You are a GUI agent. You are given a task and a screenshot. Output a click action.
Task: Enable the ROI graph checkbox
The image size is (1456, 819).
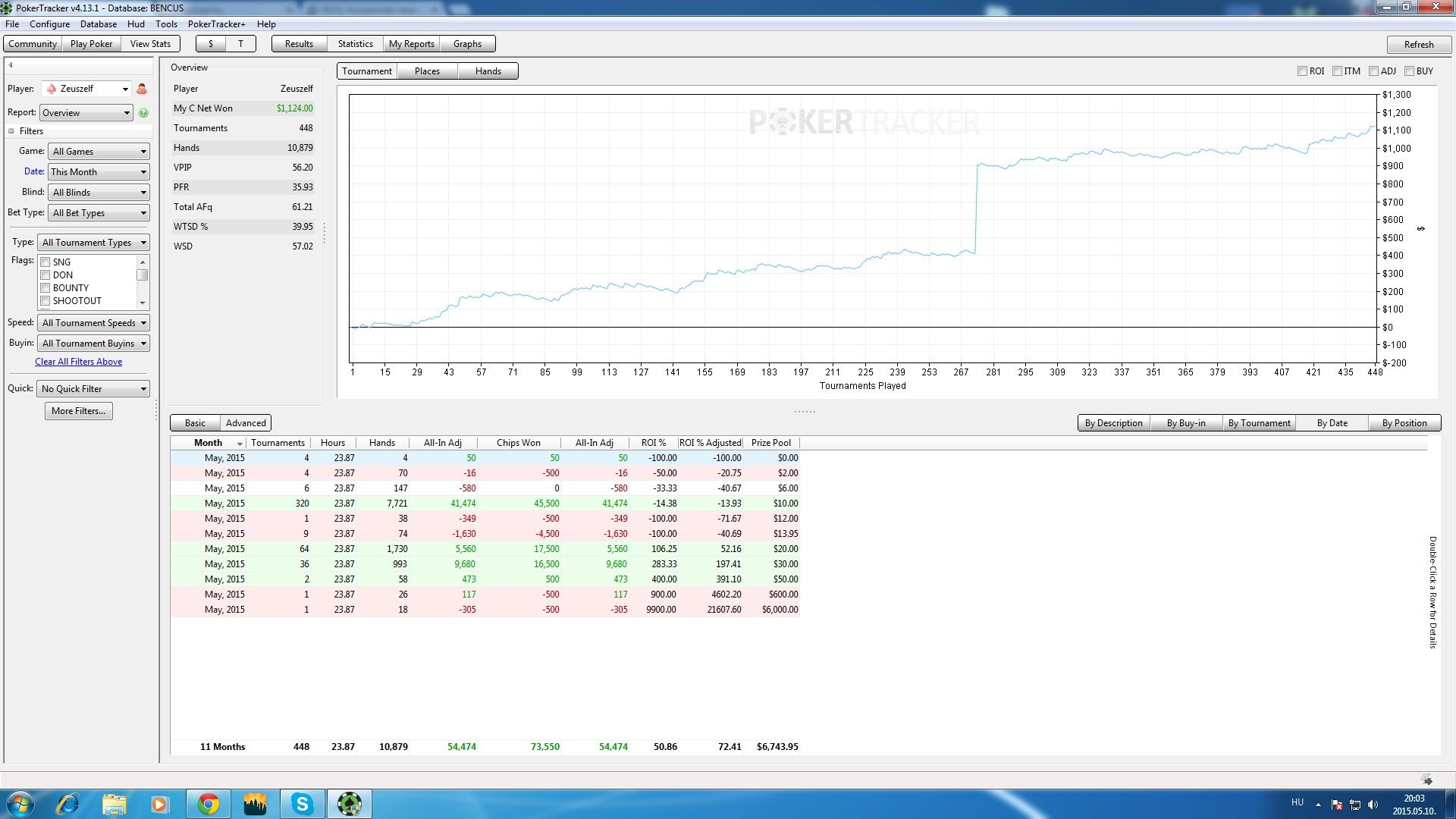tap(1302, 71)
